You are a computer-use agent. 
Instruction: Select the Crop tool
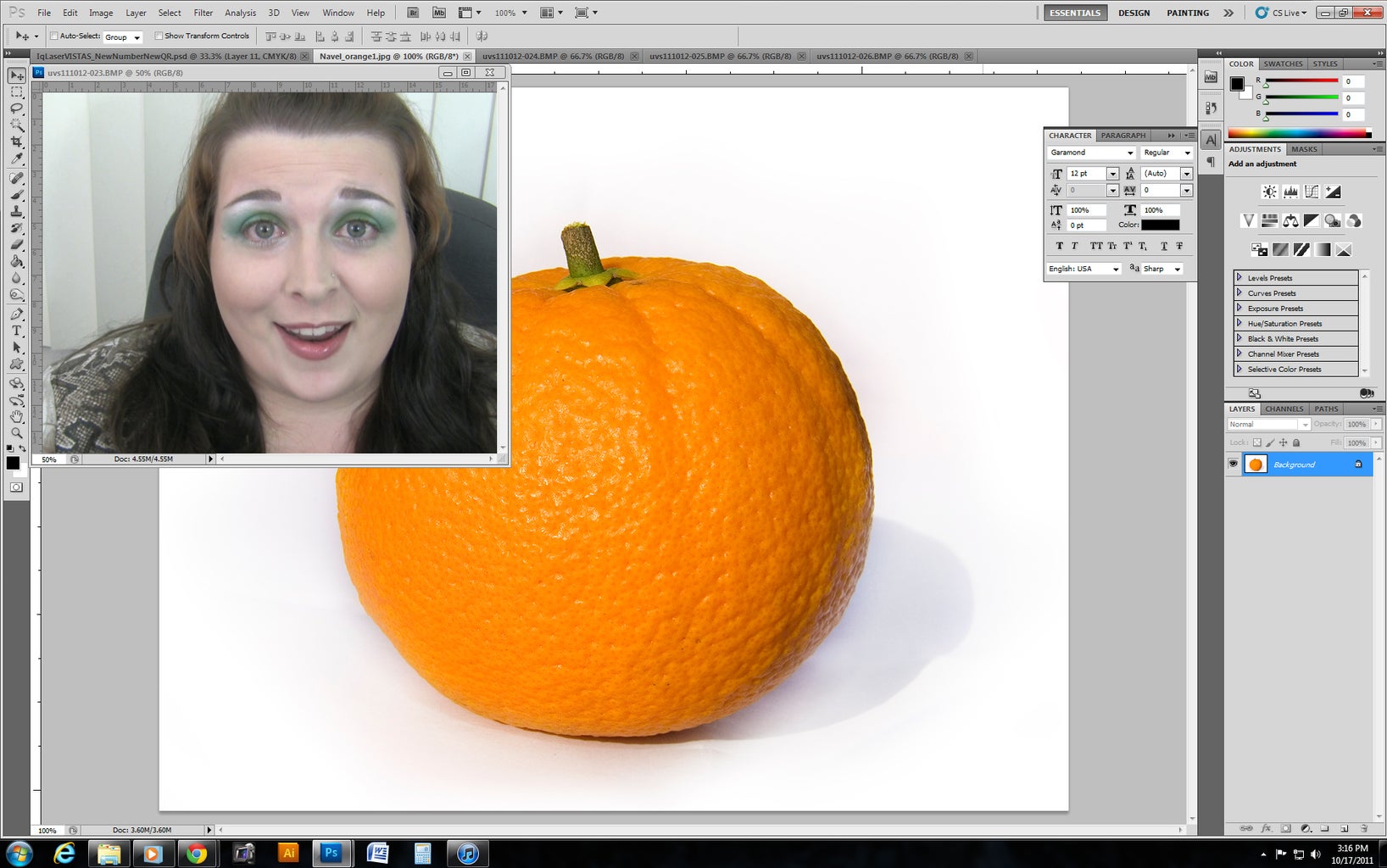(x=16, y=142)
